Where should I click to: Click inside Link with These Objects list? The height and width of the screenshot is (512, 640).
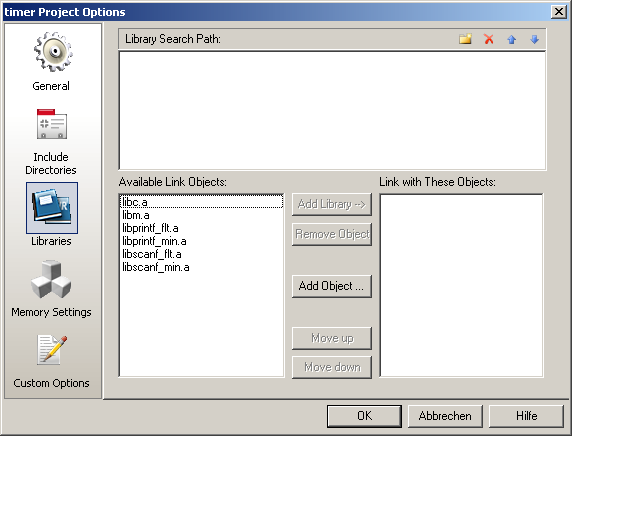(x=462, y=285)
